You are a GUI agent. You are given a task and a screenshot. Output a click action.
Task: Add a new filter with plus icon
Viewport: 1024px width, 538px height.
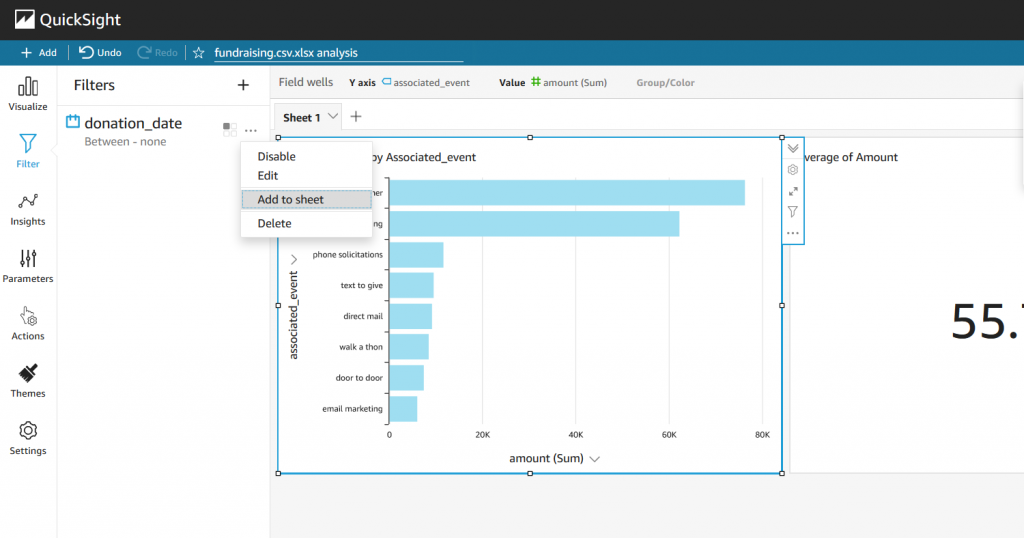pyautogui.click(x=243, y=85)
